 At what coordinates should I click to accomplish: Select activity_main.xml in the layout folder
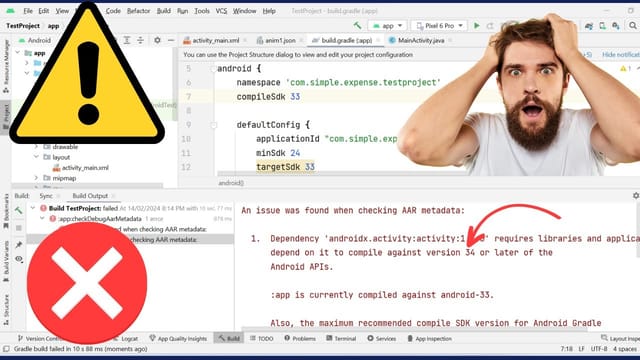coord(81,168)
